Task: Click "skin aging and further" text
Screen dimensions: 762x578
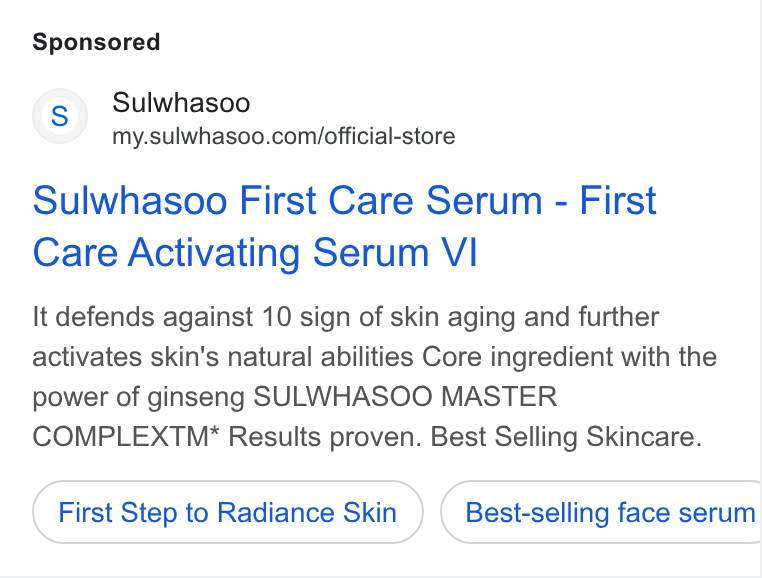Action: pyautogui.click(x=525, y=317)
